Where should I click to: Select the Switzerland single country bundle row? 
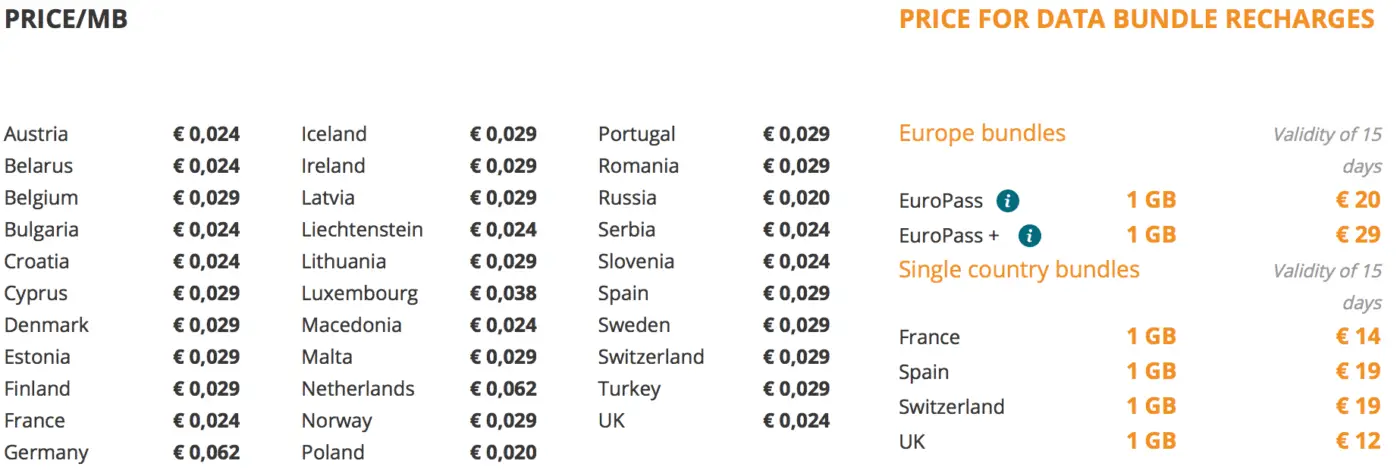tap(1140, 406)
